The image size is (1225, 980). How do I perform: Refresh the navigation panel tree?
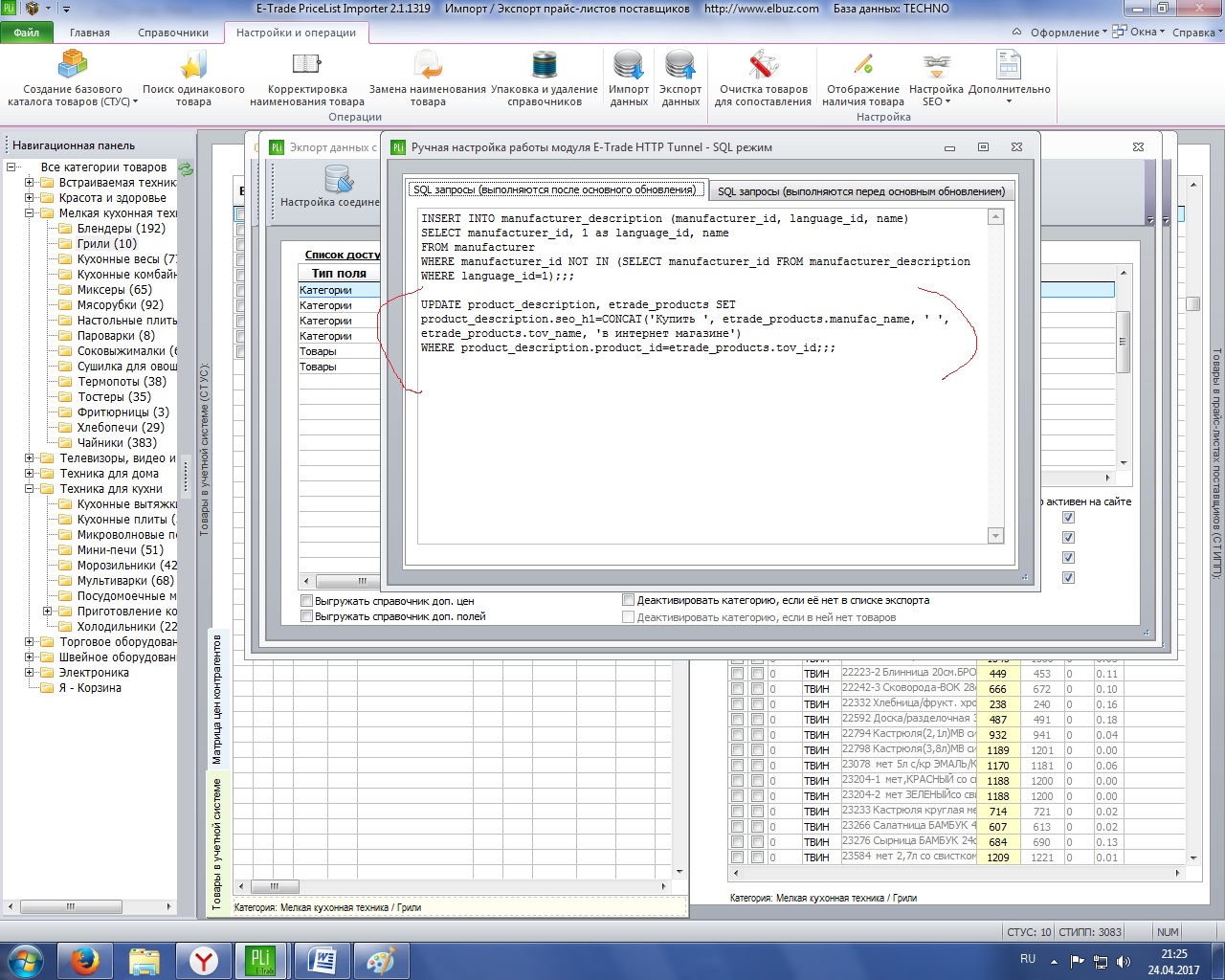[186, 168]
